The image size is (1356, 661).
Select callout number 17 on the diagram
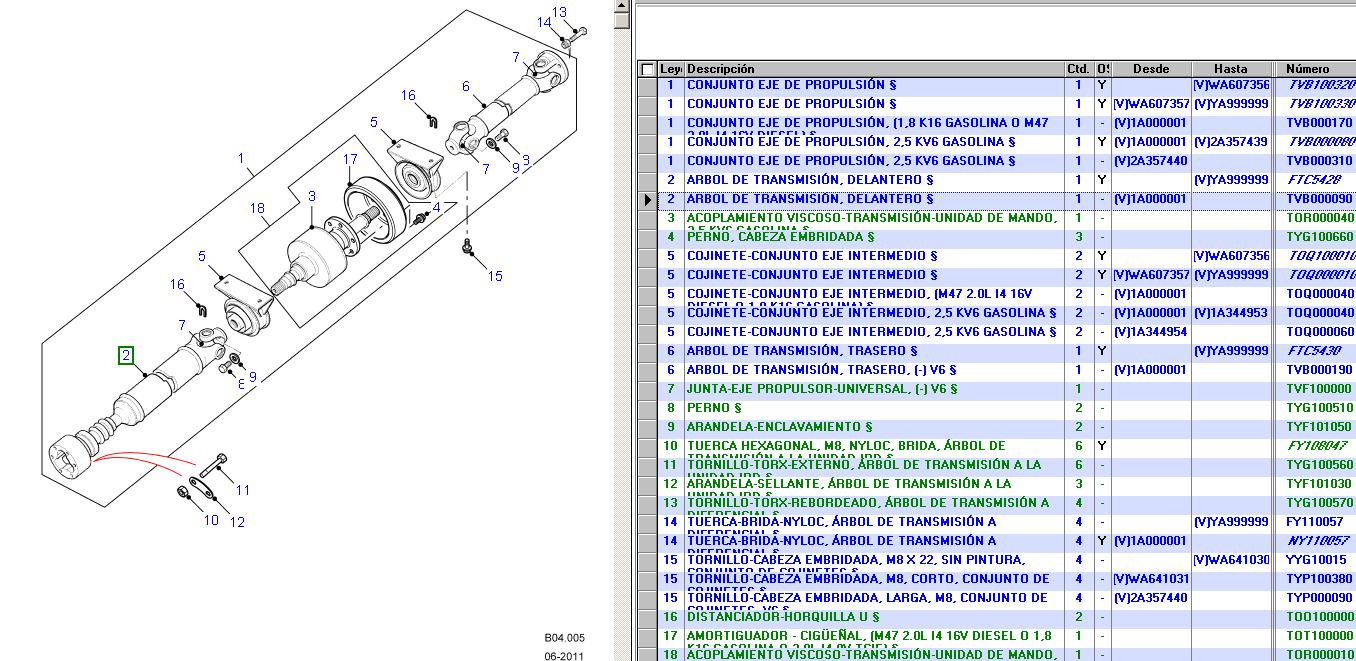pyautogui.click(x=349, y=159)
